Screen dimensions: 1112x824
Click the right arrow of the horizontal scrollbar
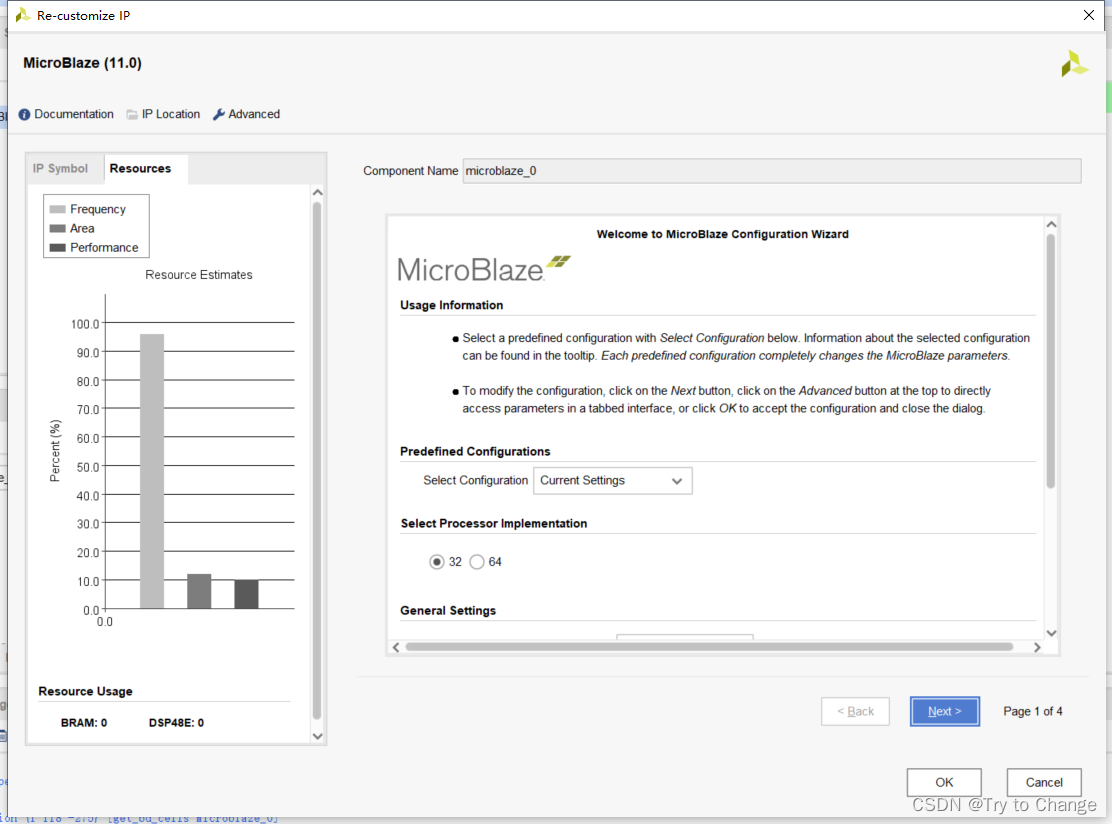click(1037, 647)
